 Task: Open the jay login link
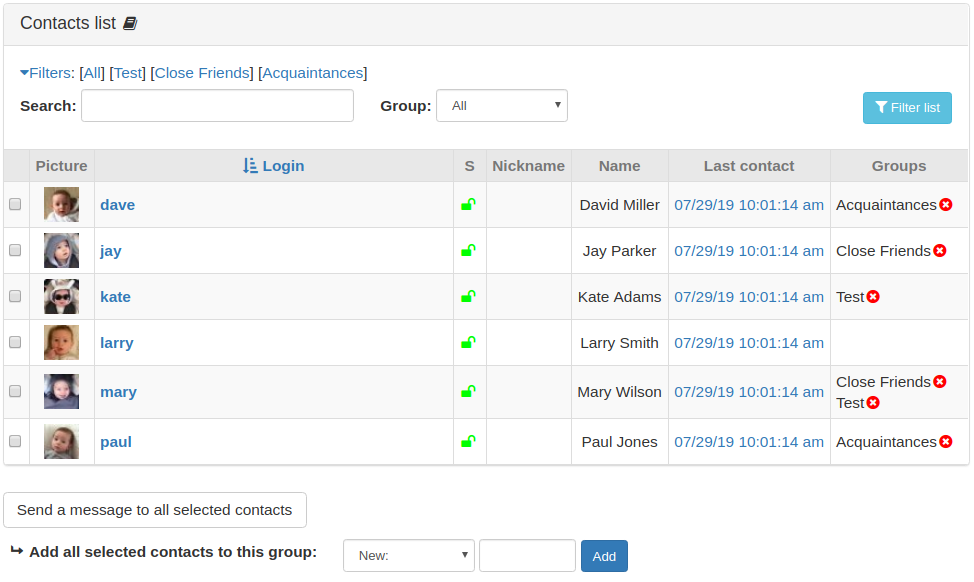coord(111,250)
